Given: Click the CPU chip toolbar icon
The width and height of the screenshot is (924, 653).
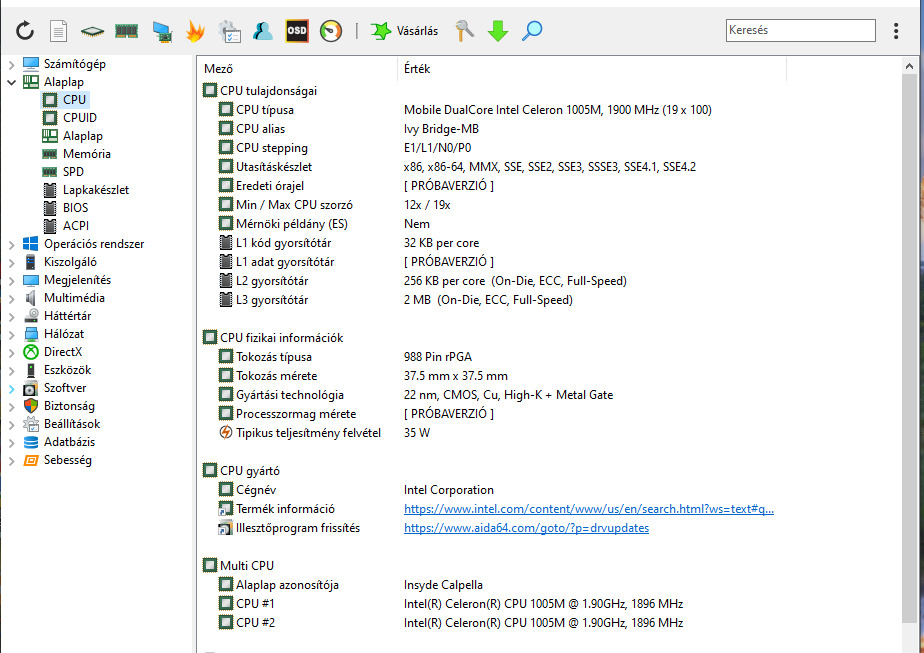Looking at the screenshot, I should pyautogui.click(x=92, y=31).
